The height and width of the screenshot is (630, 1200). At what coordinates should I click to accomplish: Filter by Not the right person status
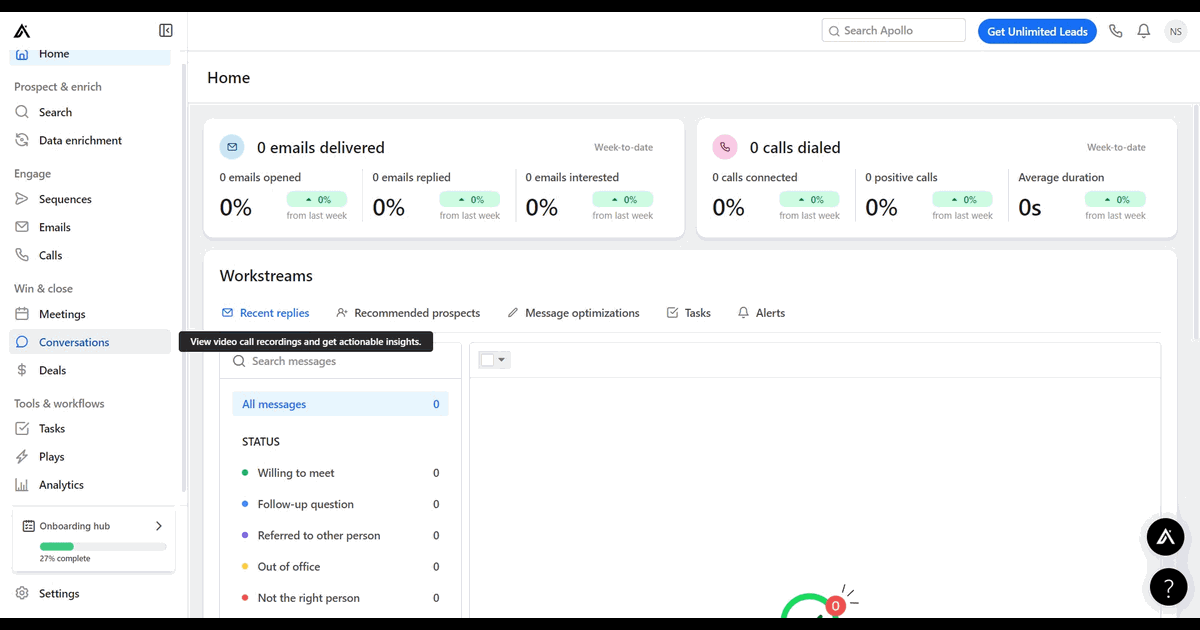coord(340,598)
